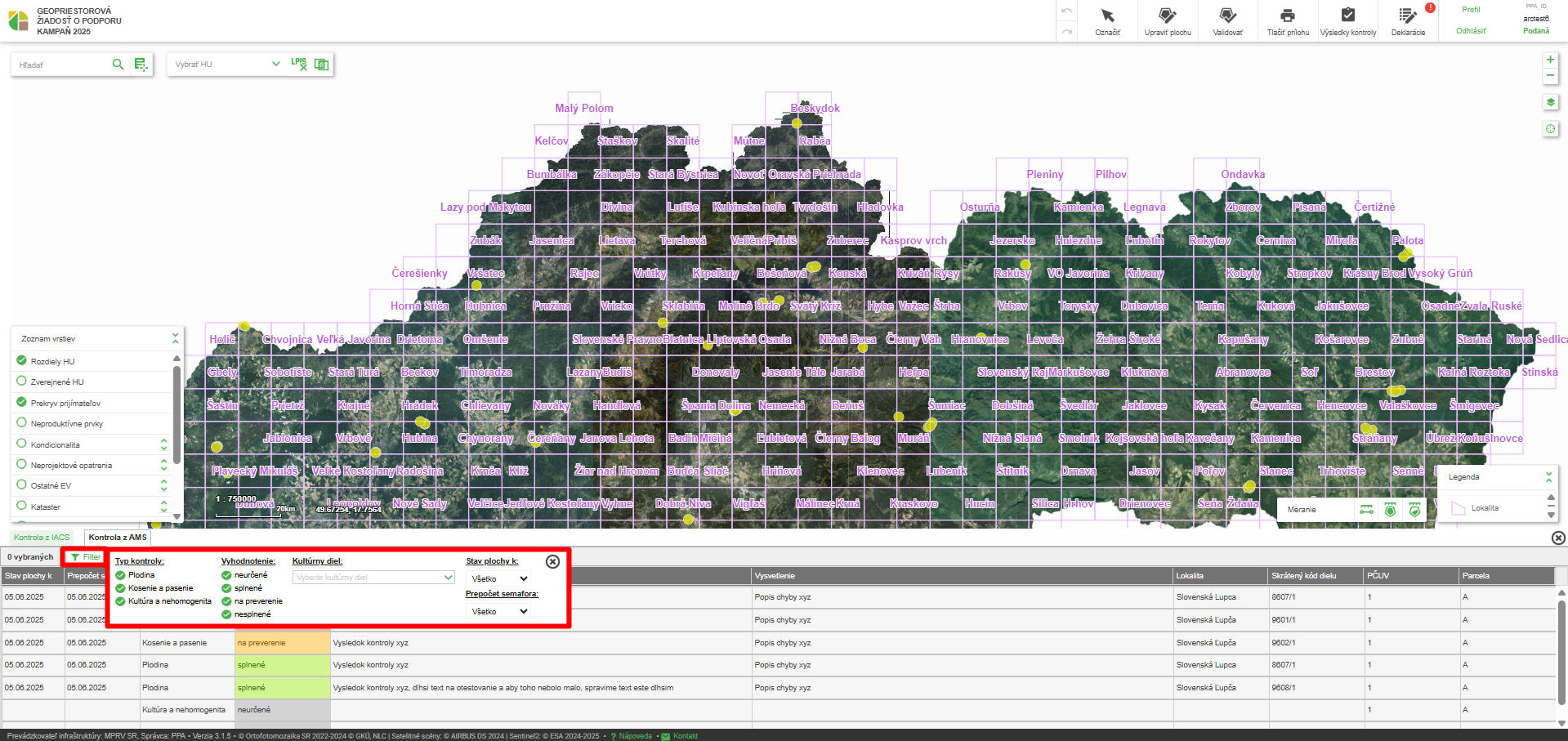Image resolution: width=1568 pixels, height=741 pixels.
Task: Click the Validovať toolbar icon
Action: [x=1227, y=16]
